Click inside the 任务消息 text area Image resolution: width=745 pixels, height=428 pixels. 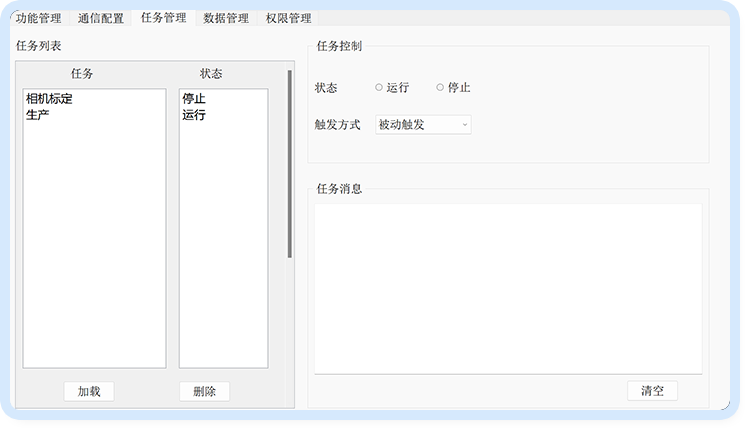[x=507, y=288]
